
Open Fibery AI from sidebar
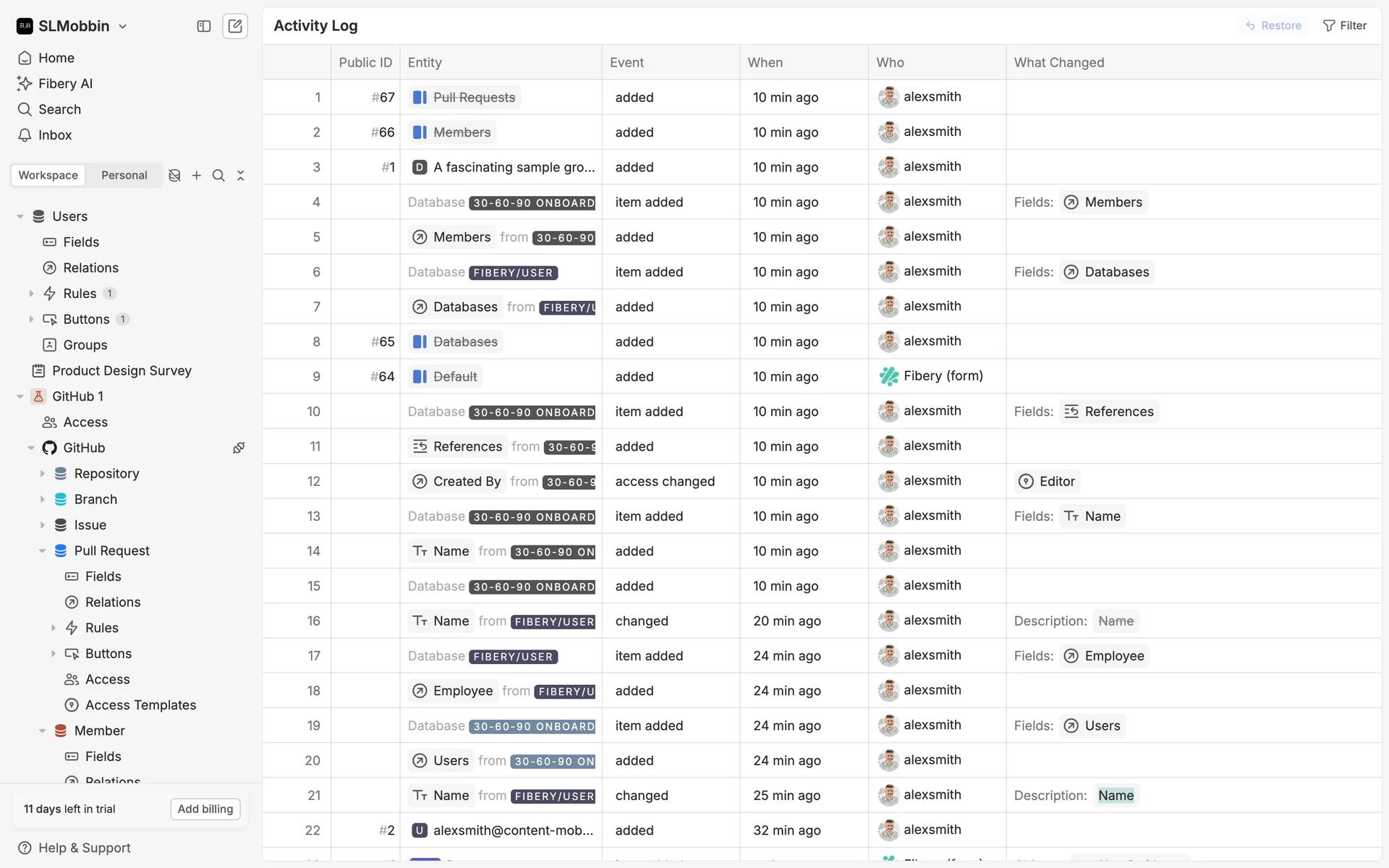click(65, 83)
